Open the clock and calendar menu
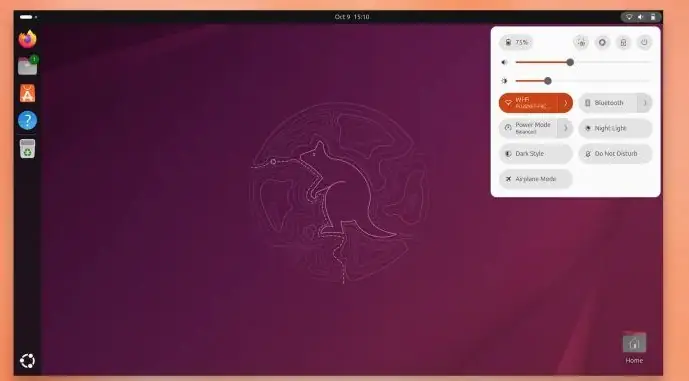The height and width of the screenshot is (381, 689). [352, 17]
